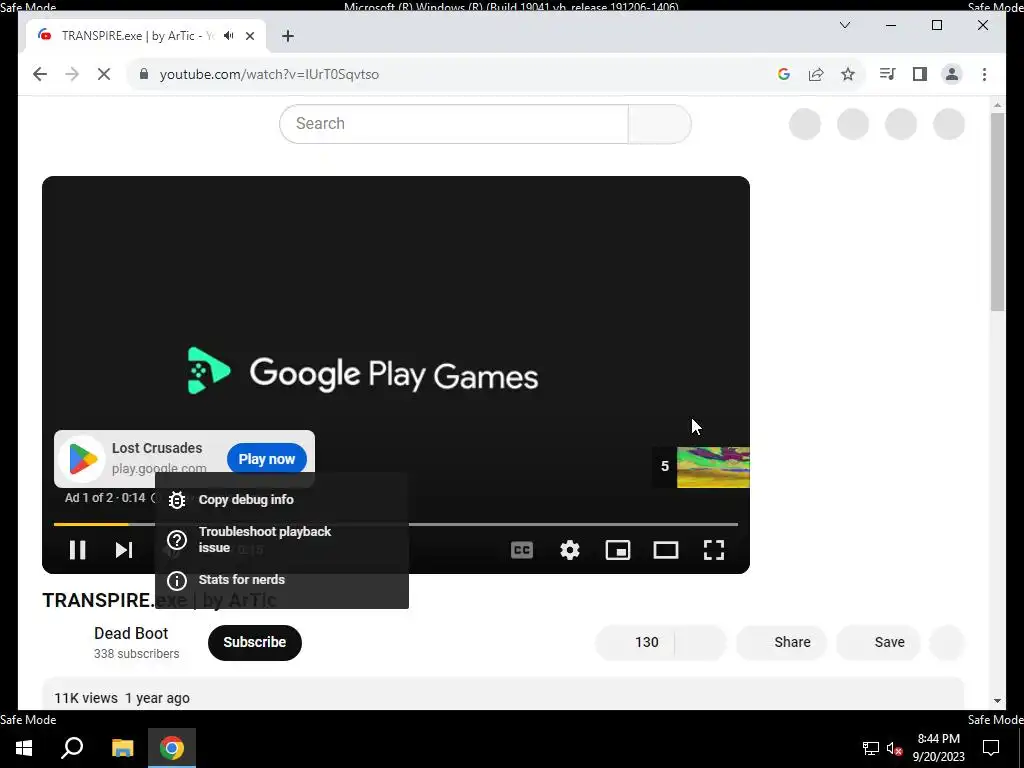The height and width of the screenshot is (768, 1024).
Task: Open the notification center icon
Action: [x=991, y=748]
